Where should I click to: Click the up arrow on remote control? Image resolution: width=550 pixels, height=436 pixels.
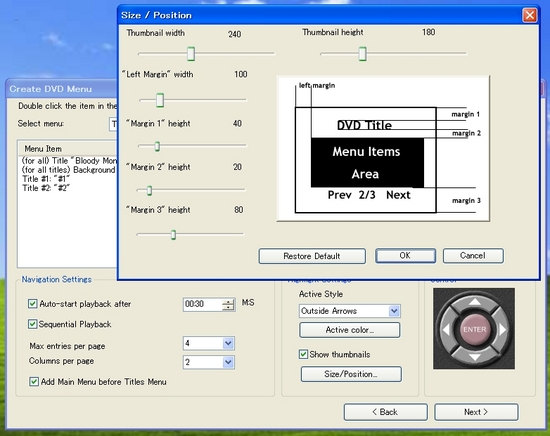(475, 302)
